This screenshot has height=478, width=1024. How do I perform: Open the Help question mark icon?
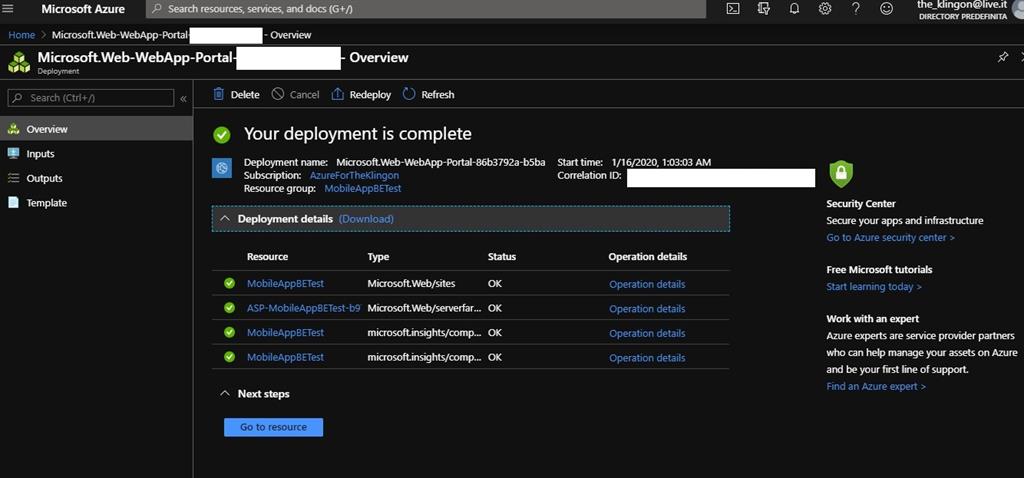tap(856, 9)
